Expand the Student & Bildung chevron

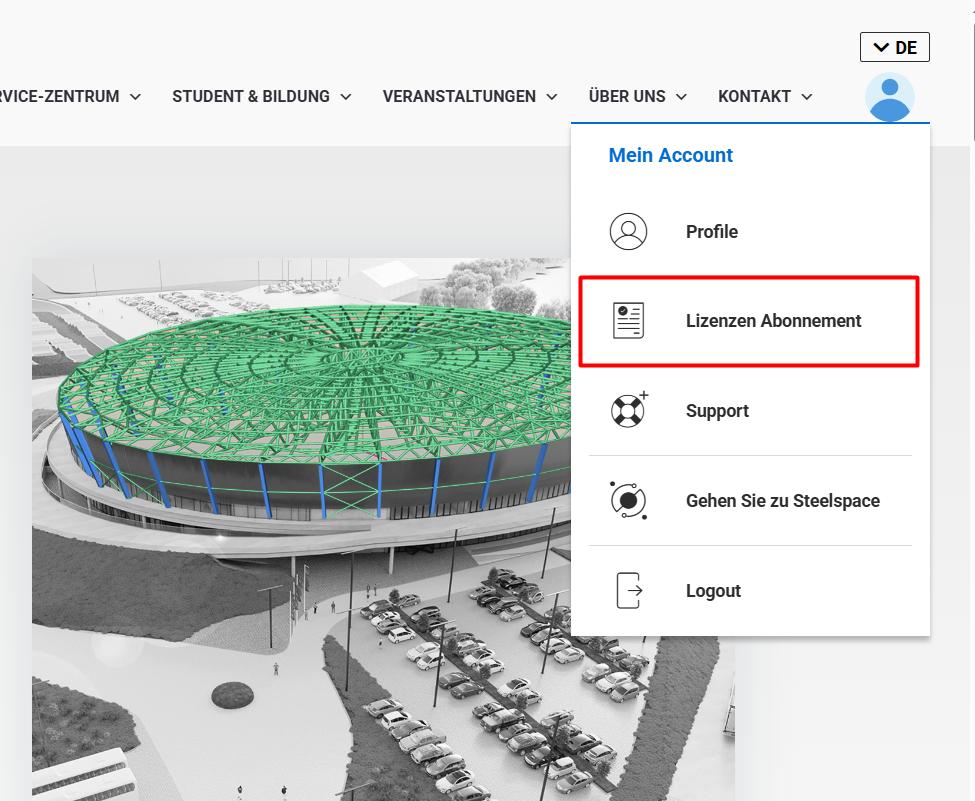(x=346, y=97)
